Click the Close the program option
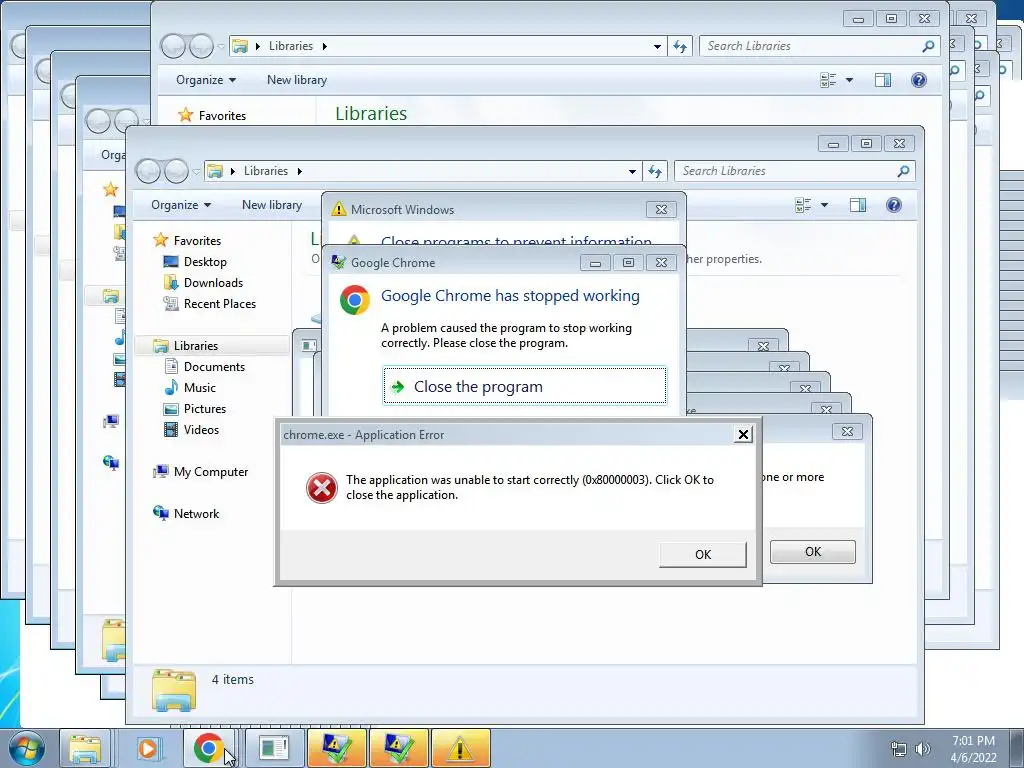This screenshot has width=1024, height=768. [x=525, y=386]
